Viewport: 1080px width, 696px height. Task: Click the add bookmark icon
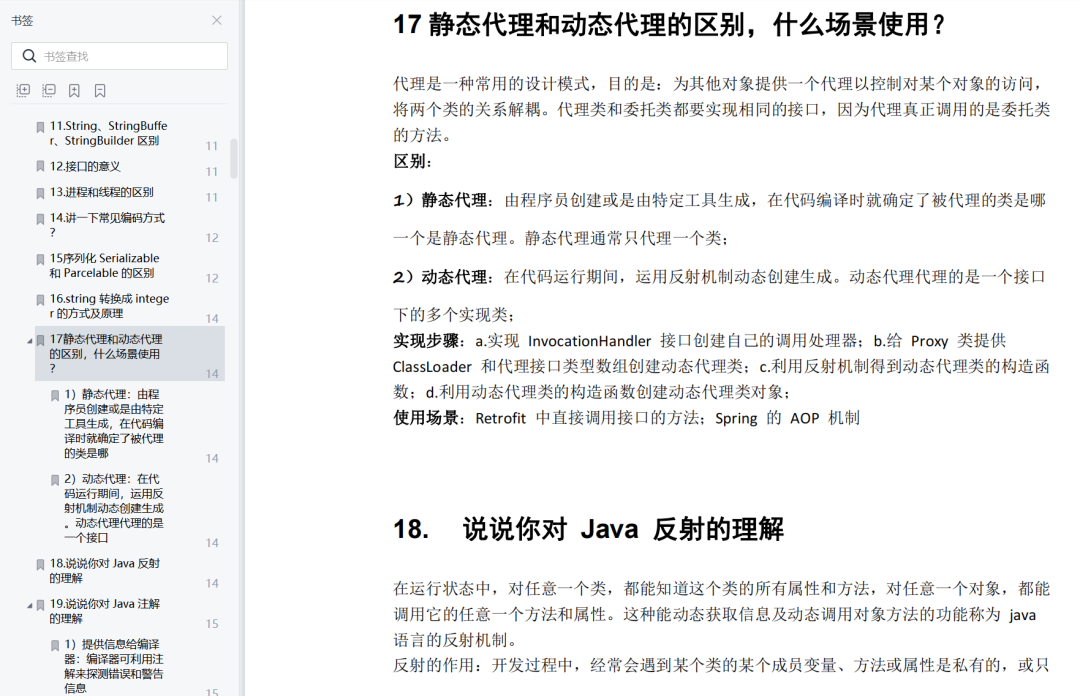point(74,90)
